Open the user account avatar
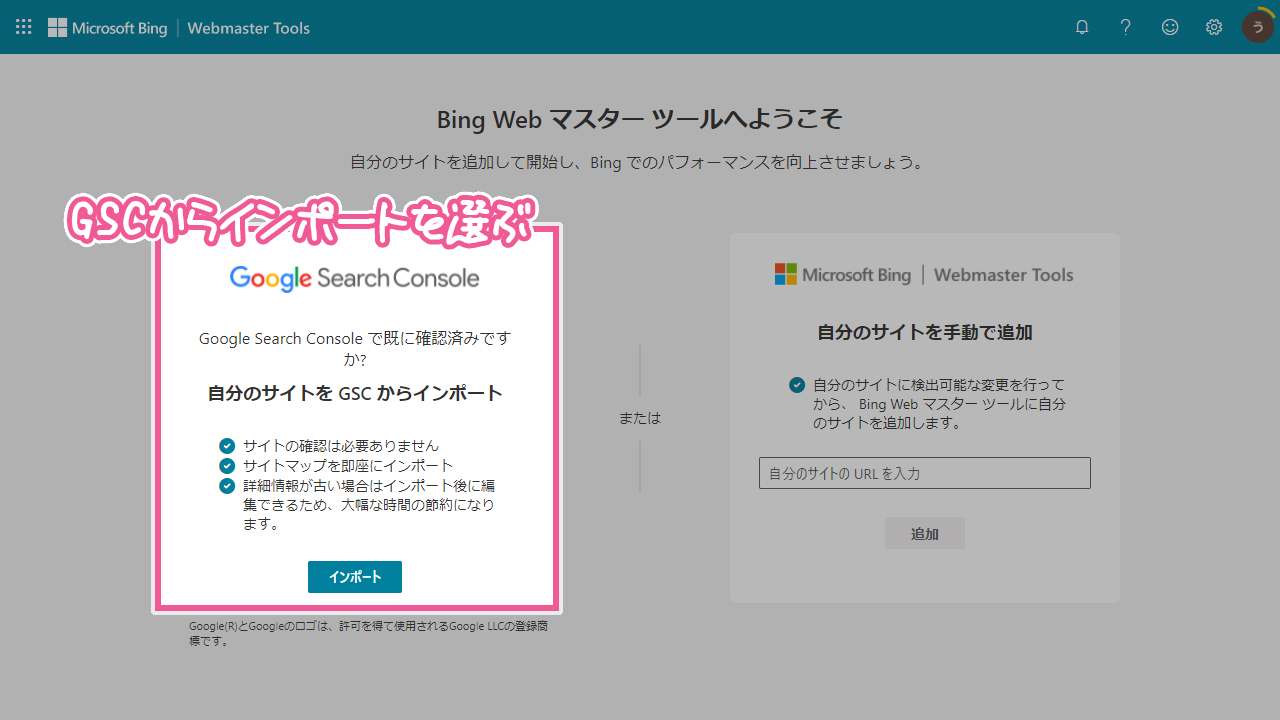This screenshot has height=720, width=1280. coord(1258,27)
